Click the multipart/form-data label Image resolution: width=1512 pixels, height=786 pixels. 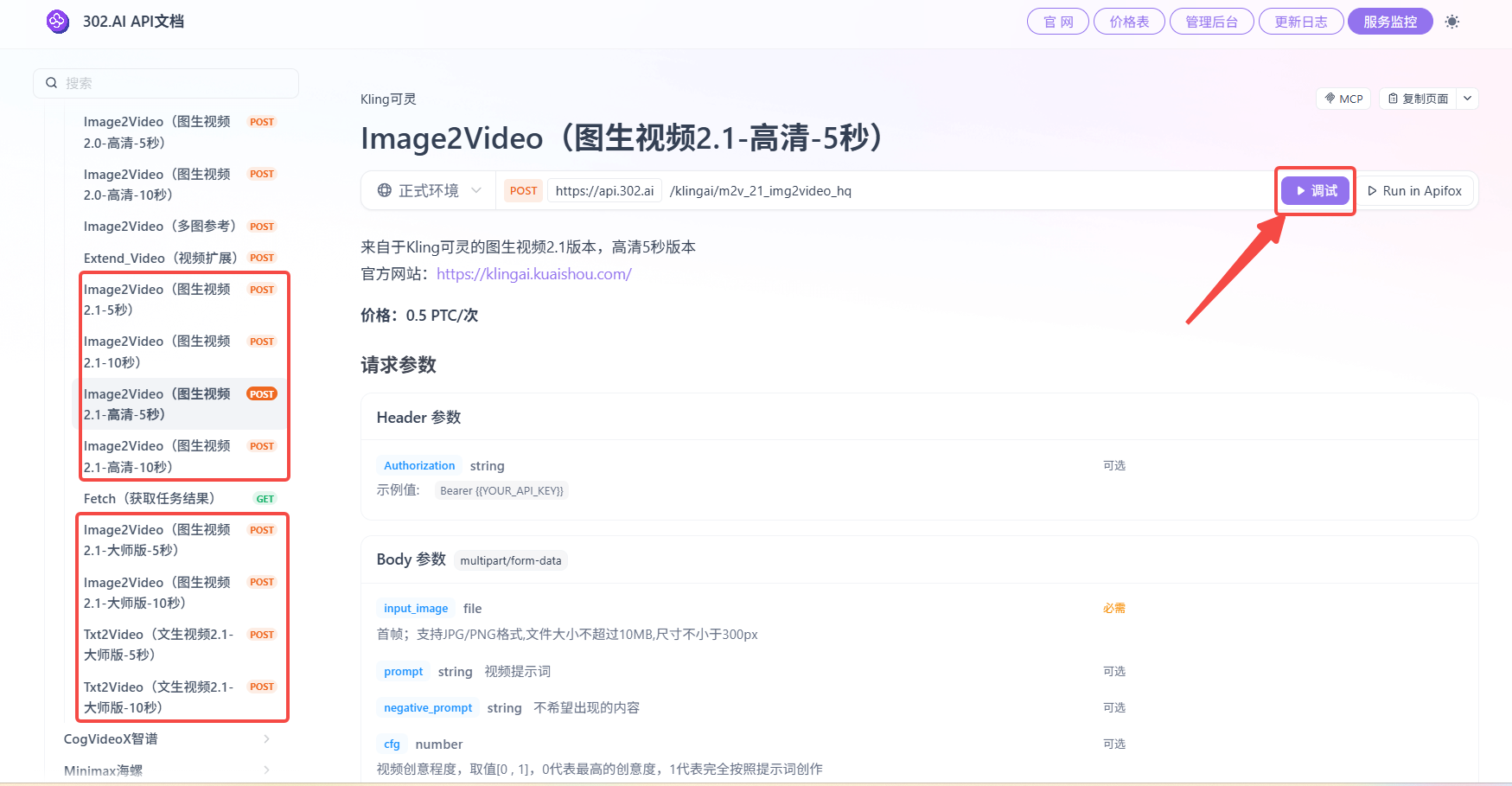511,560
